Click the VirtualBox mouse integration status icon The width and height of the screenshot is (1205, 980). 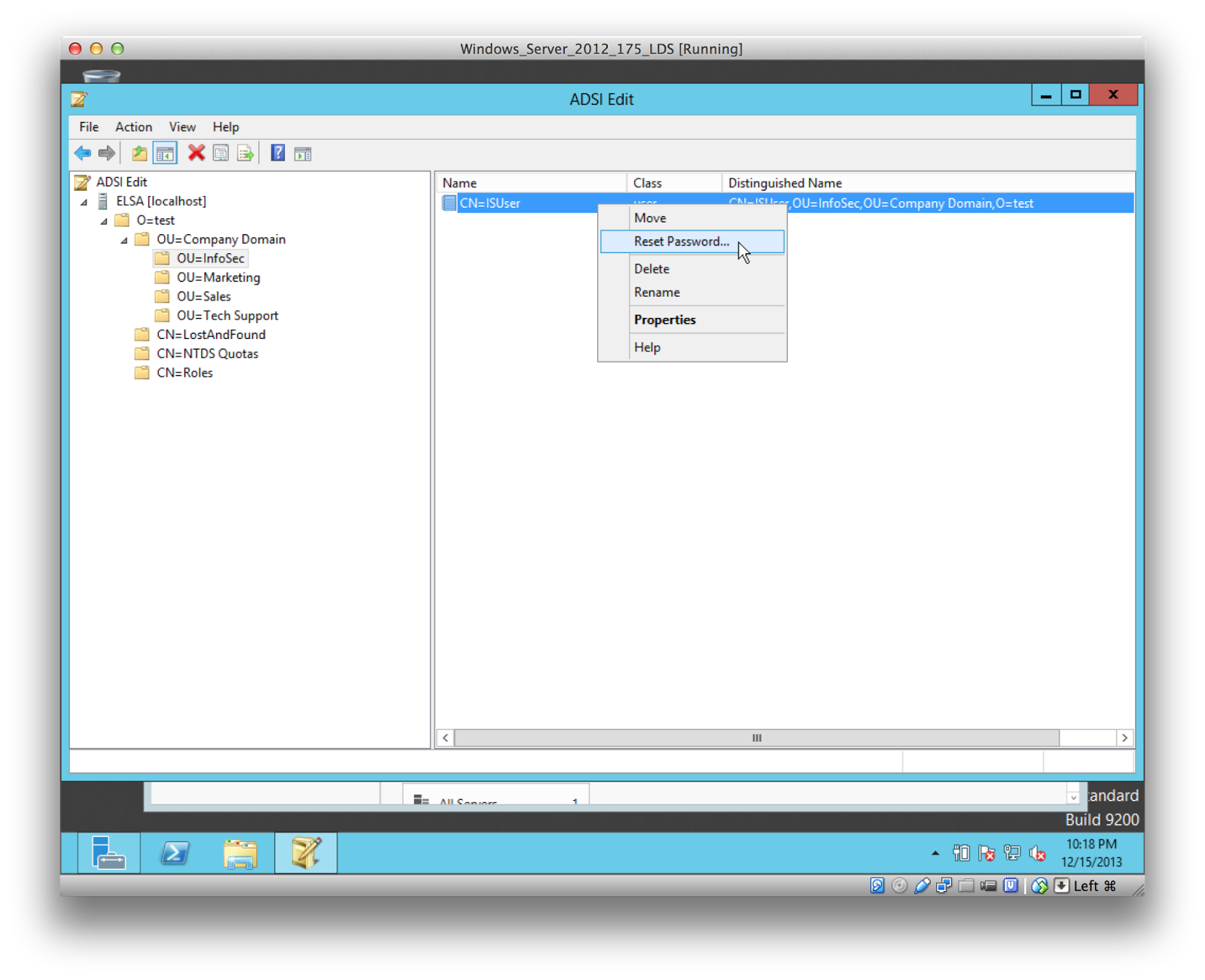tap(1039, 886)
